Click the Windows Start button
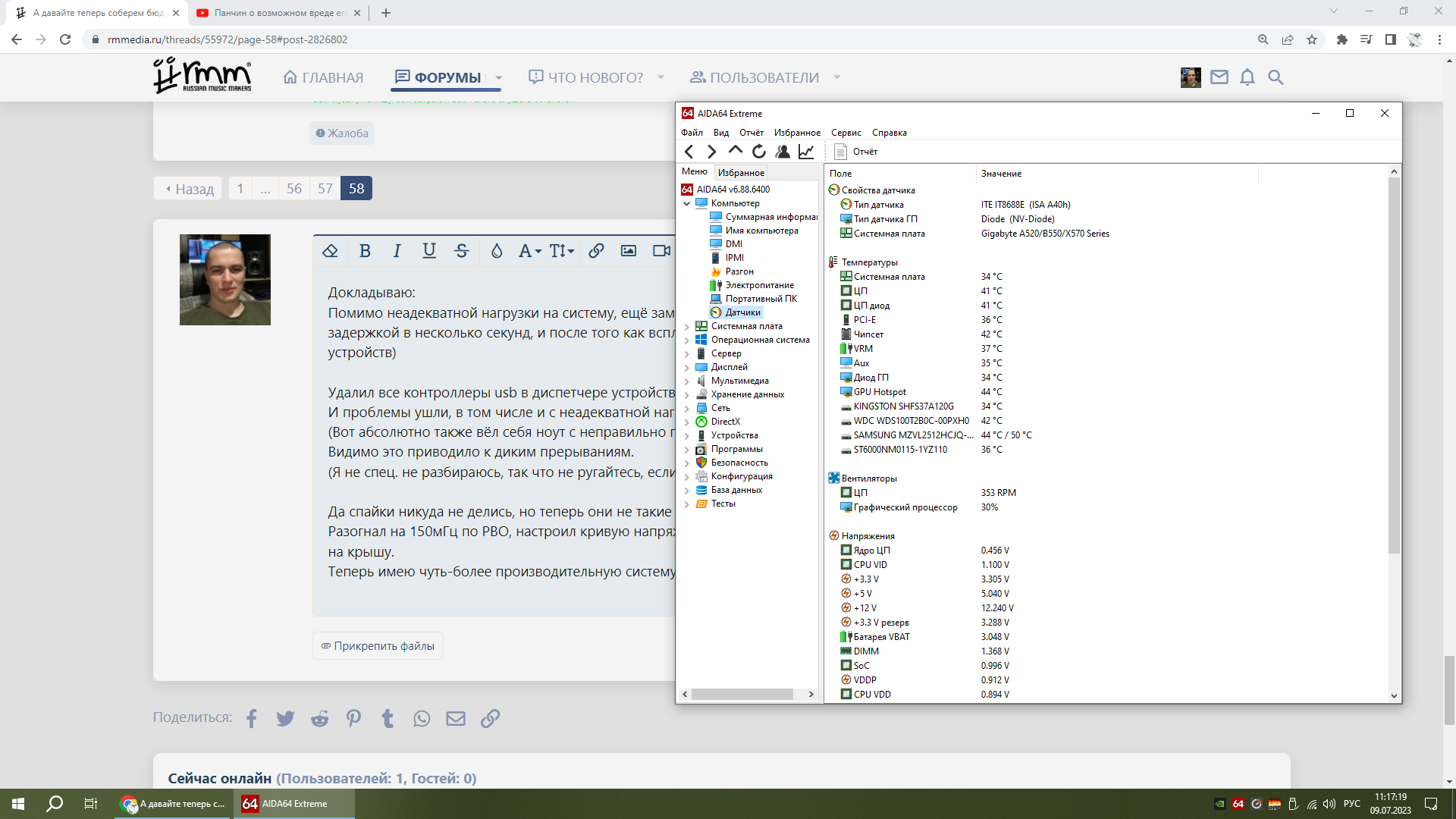Image resolution: width=1456 pixels, height=819 pixels. 18,804
